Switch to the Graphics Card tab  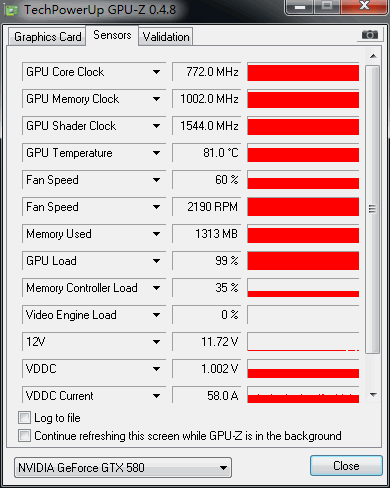pos(47,37)
